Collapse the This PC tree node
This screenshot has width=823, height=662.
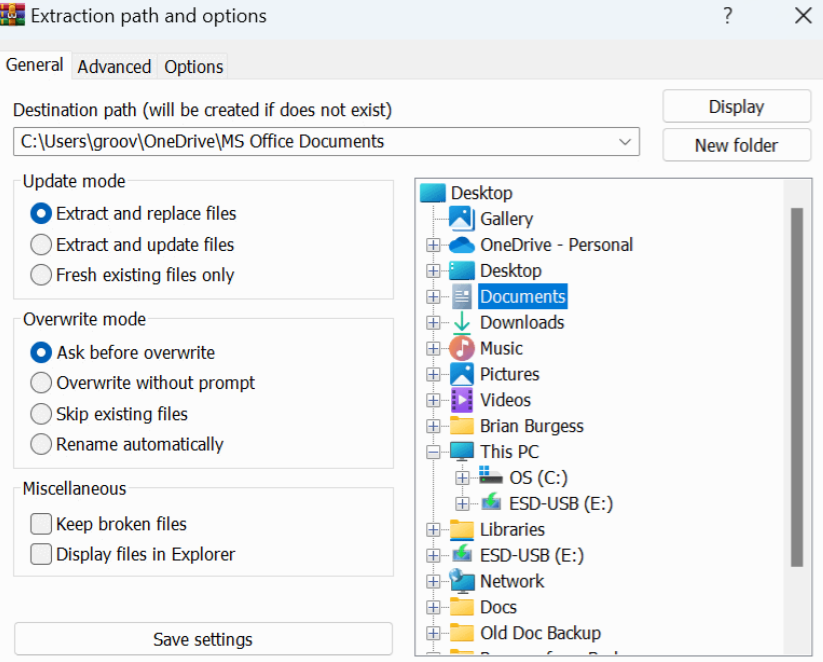pos(433,452)
